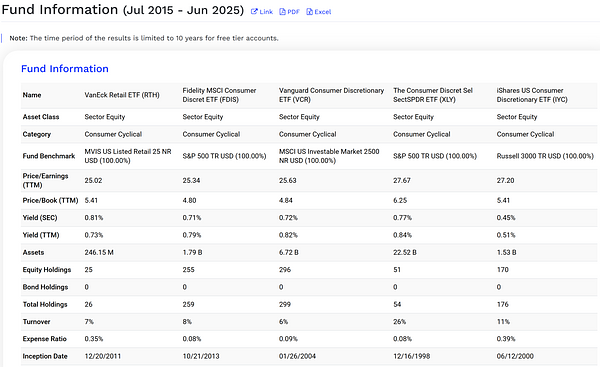
Task: Select the 176 Total Holdings value
Action: tap(502, 304)
